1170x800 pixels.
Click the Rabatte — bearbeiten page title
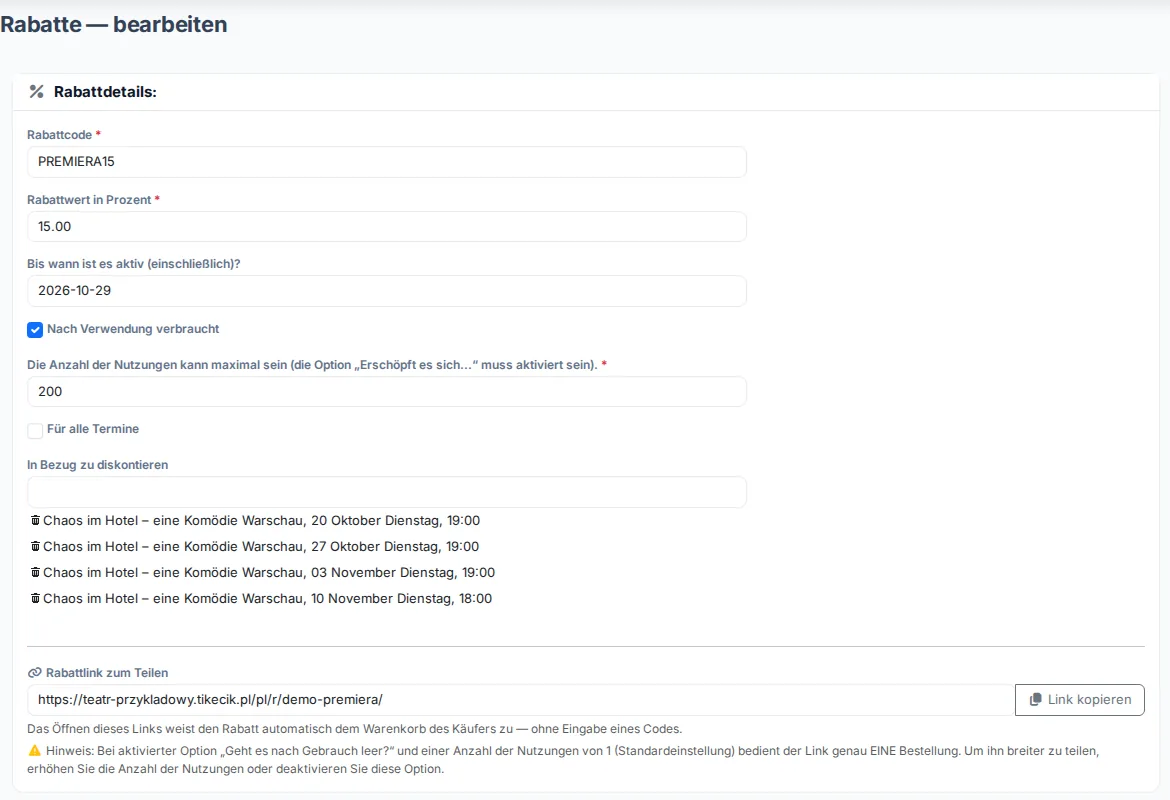[x=113, y=24]
